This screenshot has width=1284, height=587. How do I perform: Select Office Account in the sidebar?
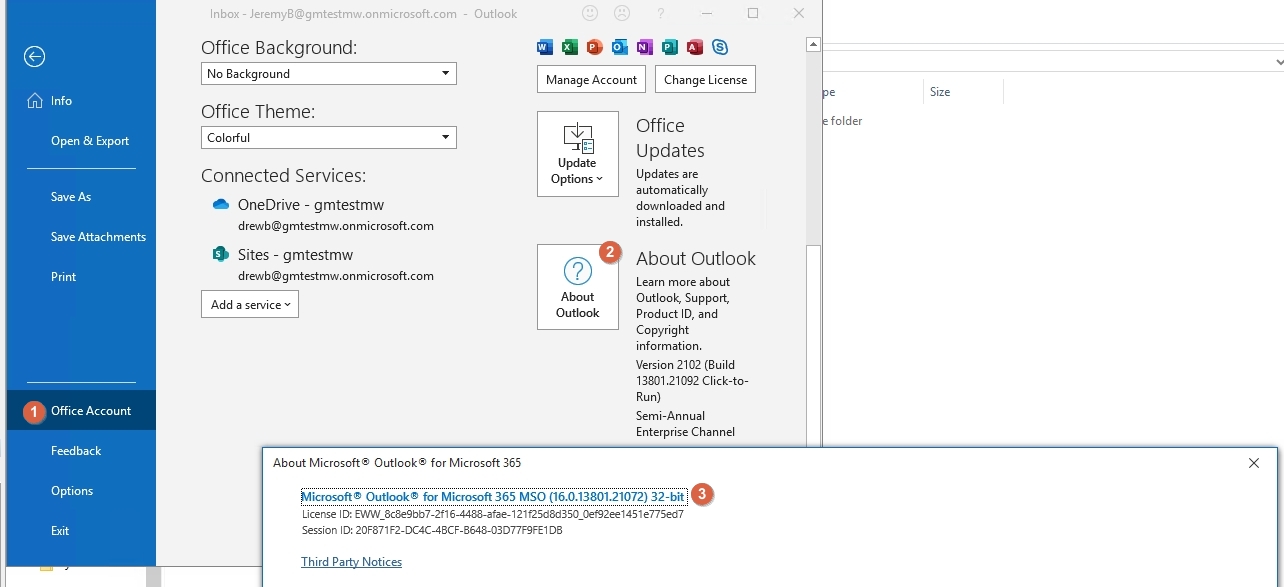[91, 411]
